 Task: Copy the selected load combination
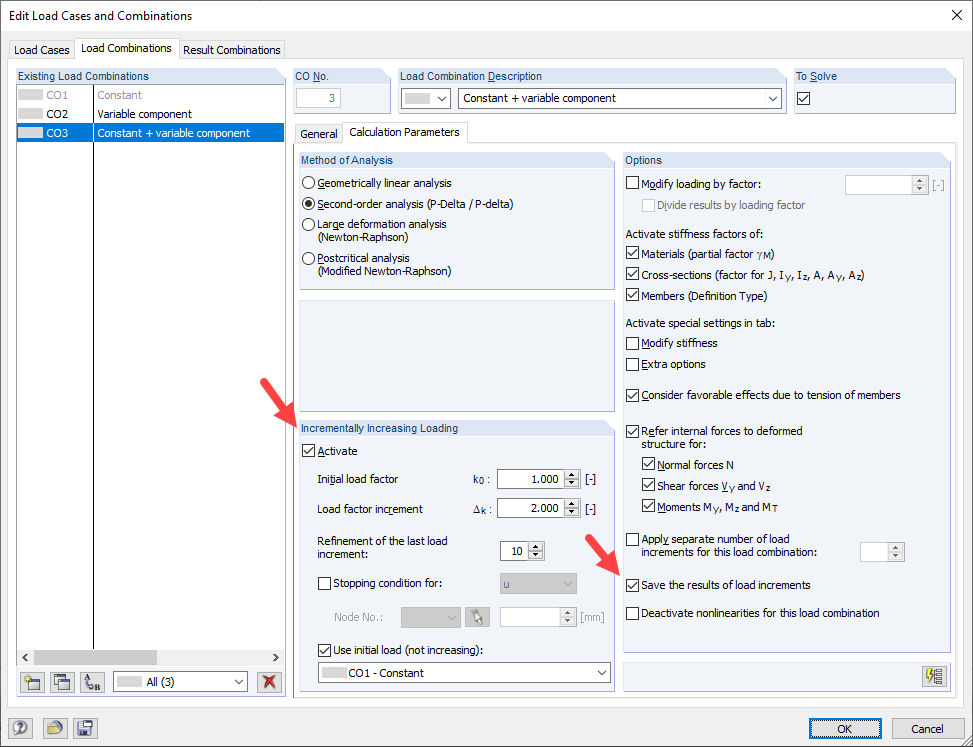click(x=61, y=681)
